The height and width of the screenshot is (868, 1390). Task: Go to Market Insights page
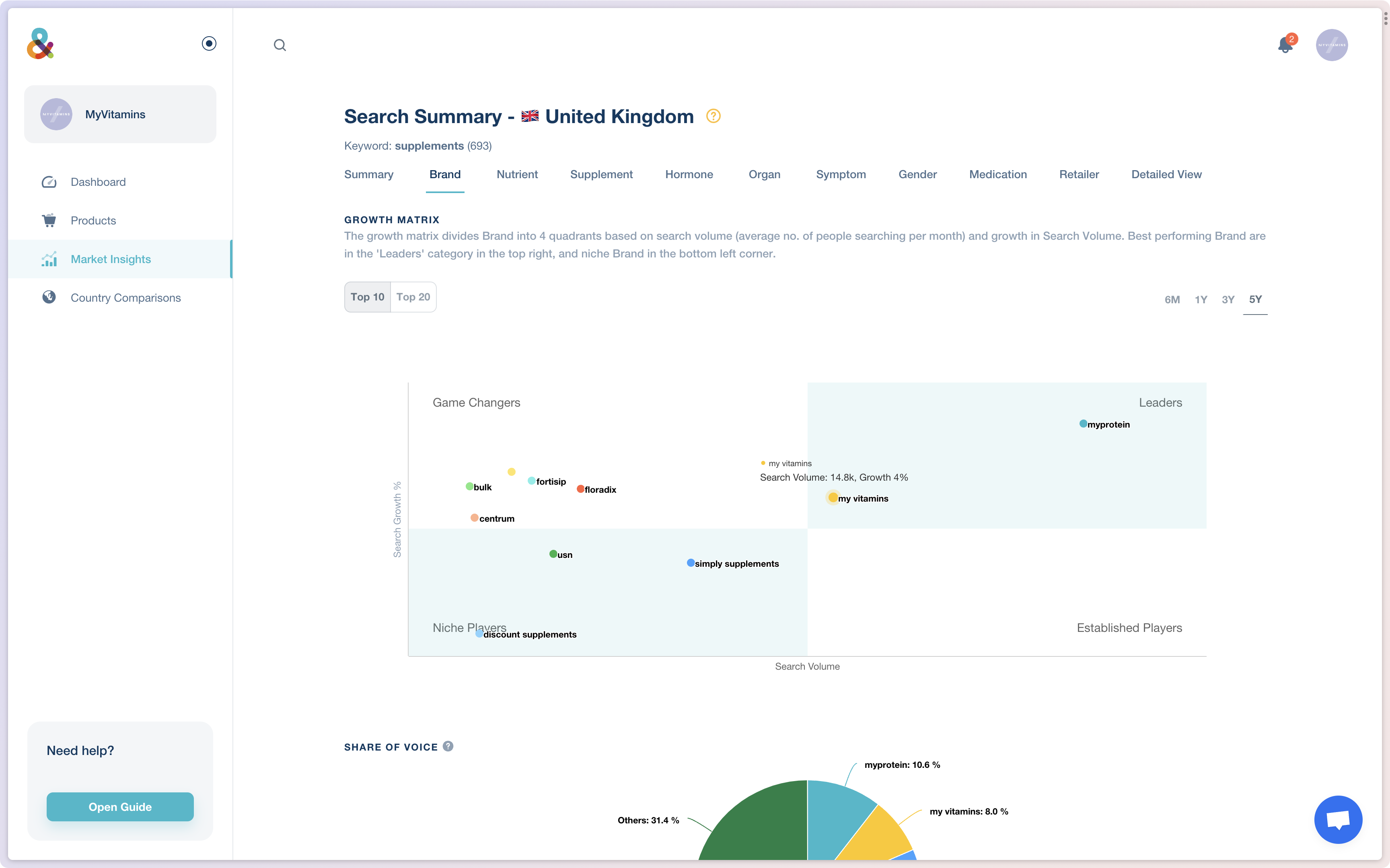[110, 259]
